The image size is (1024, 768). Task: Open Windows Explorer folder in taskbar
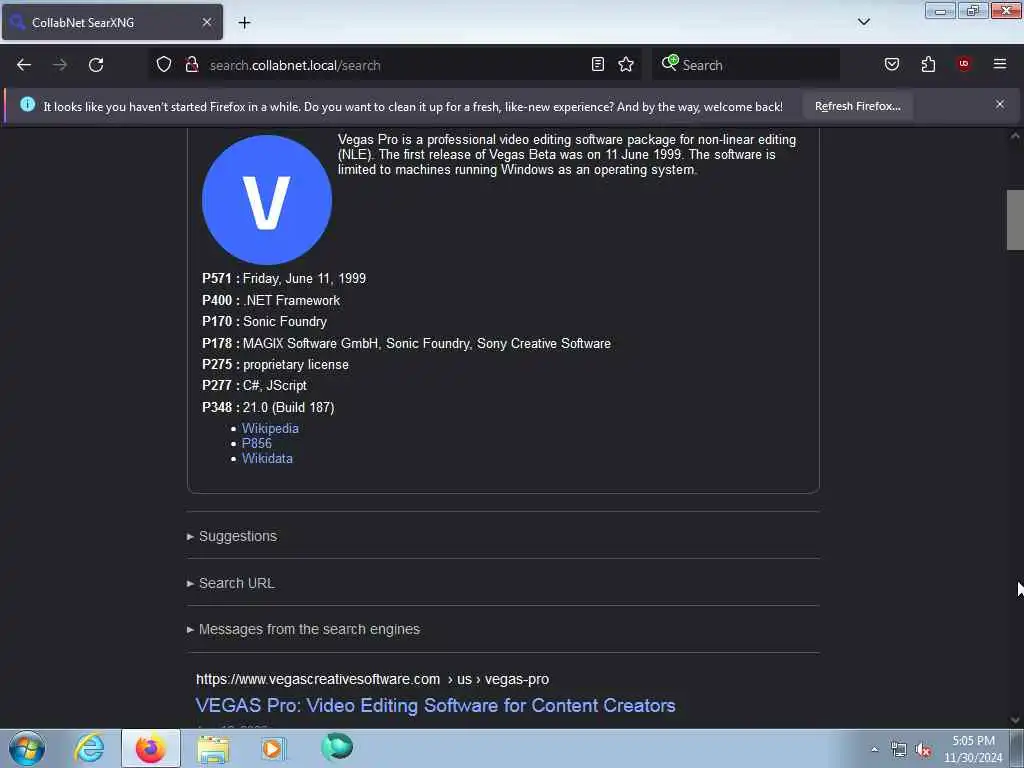(x=213, y=748)
